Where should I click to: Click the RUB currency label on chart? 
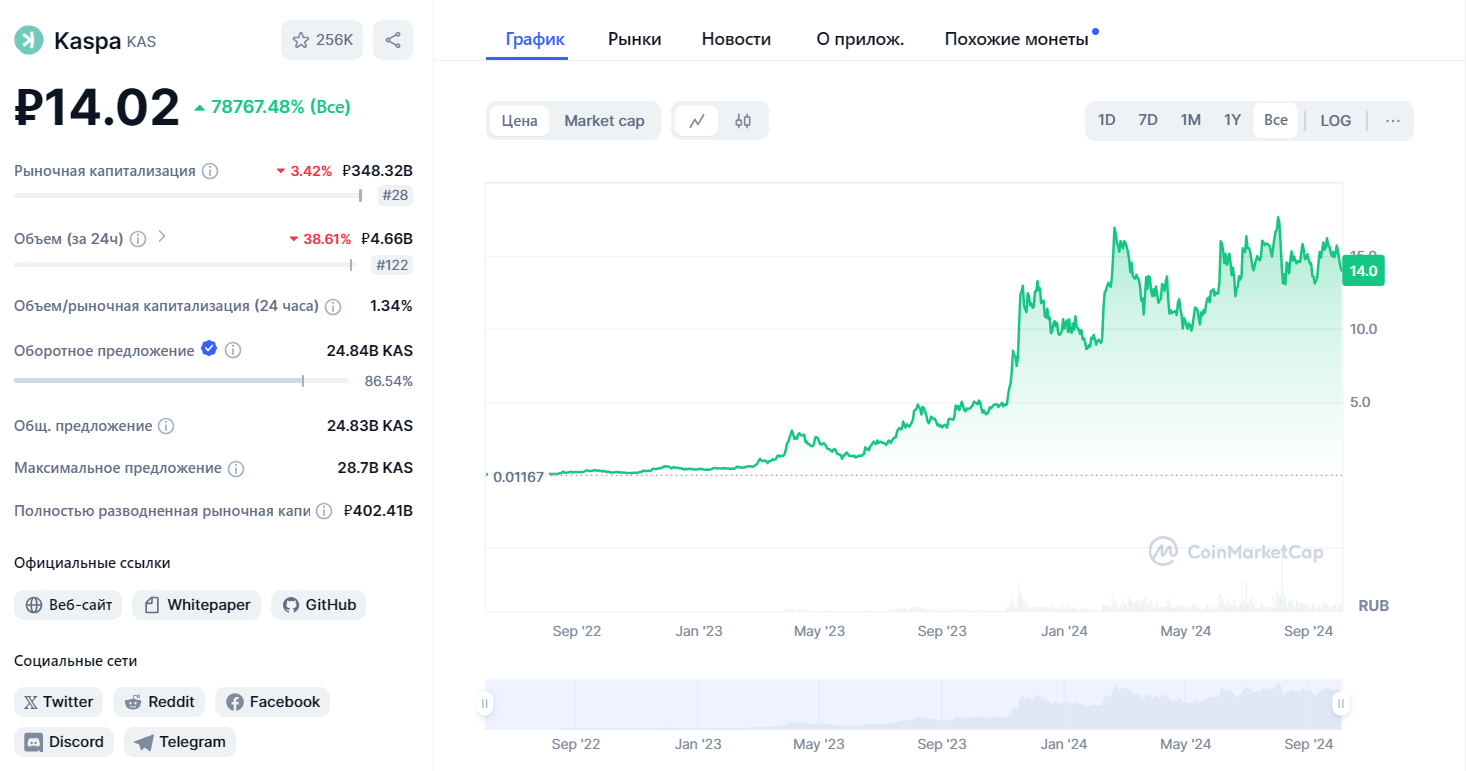[x=1373, y=606]
